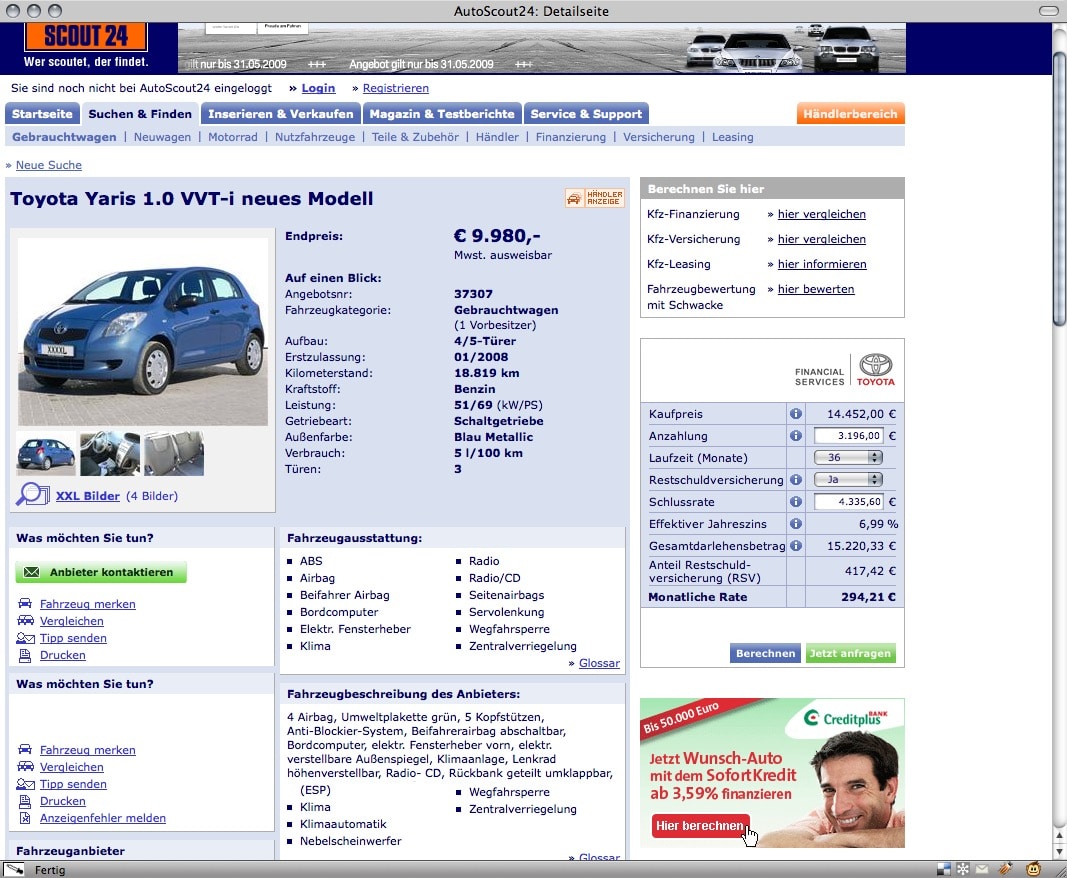Click the window toolbar toggle pill in title bar
This screenshot has width=1067, height=878.
click(x=1049, y=11)
